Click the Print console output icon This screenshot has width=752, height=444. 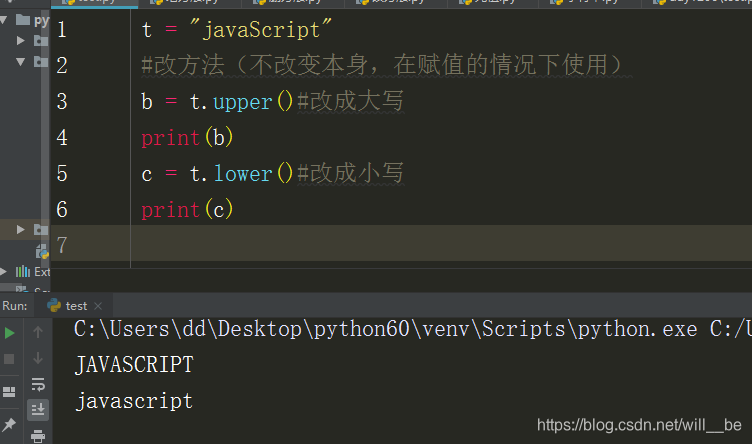pyautogui.click(x=38, y=436)
